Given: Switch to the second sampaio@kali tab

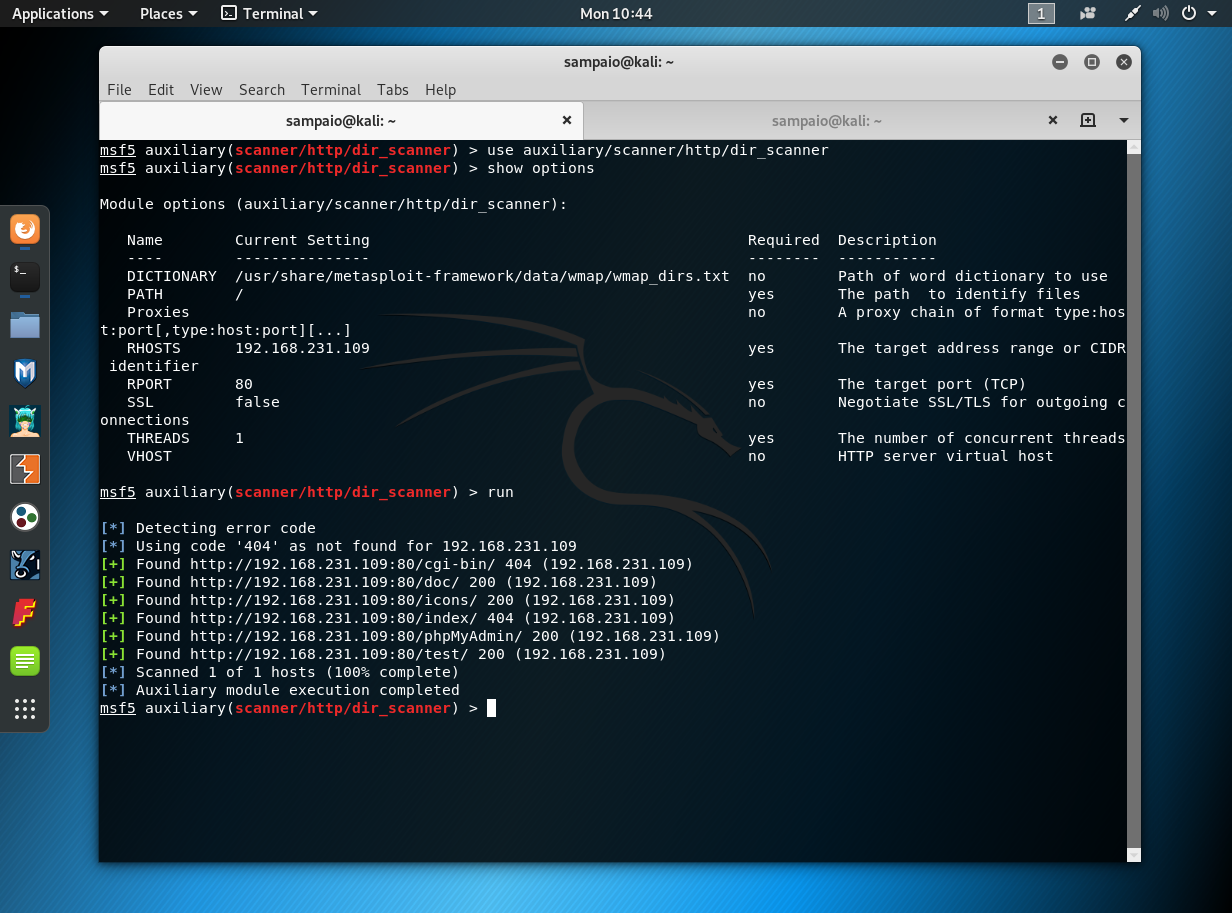Looking at the screenshot, I should click(x=826, y=120).
